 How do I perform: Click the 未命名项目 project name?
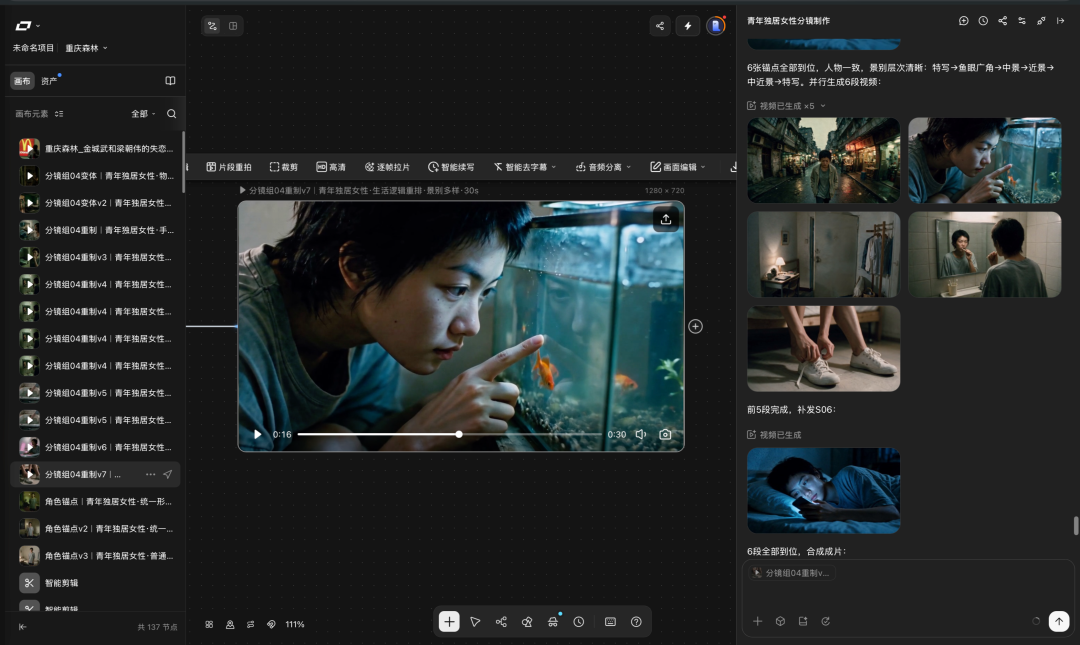click(32, 48)
